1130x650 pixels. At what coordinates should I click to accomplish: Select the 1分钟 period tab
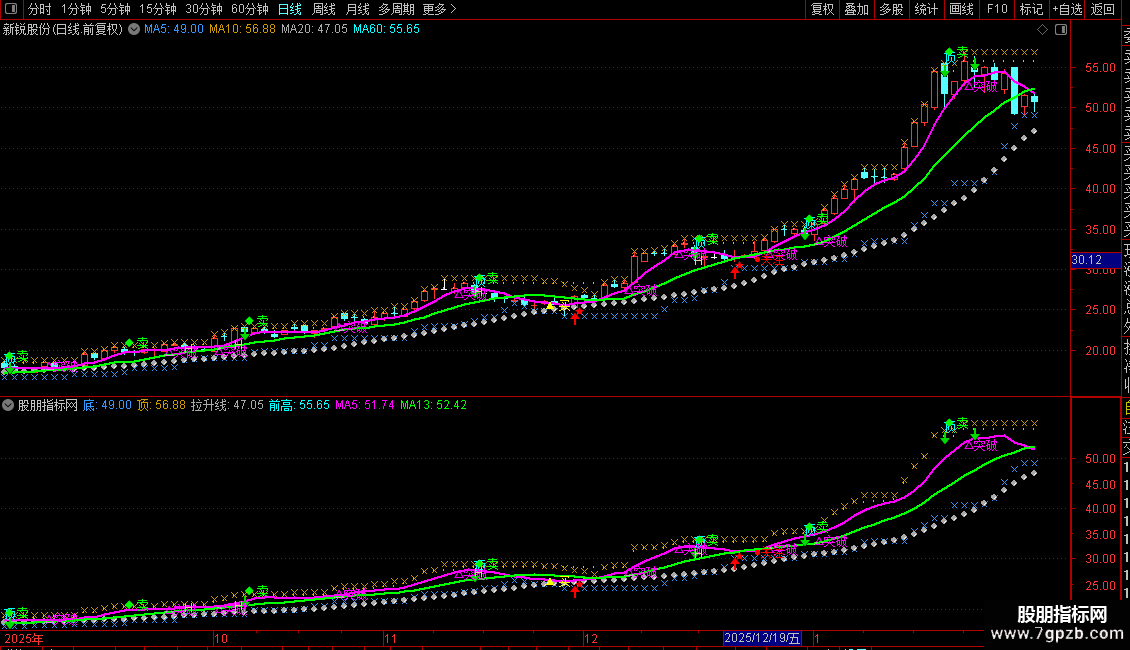click(76, 9)
